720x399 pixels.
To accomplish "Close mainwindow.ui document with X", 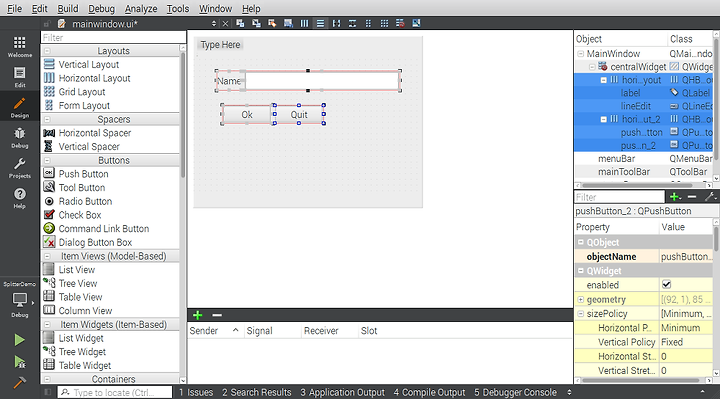I will coord(225,23).
